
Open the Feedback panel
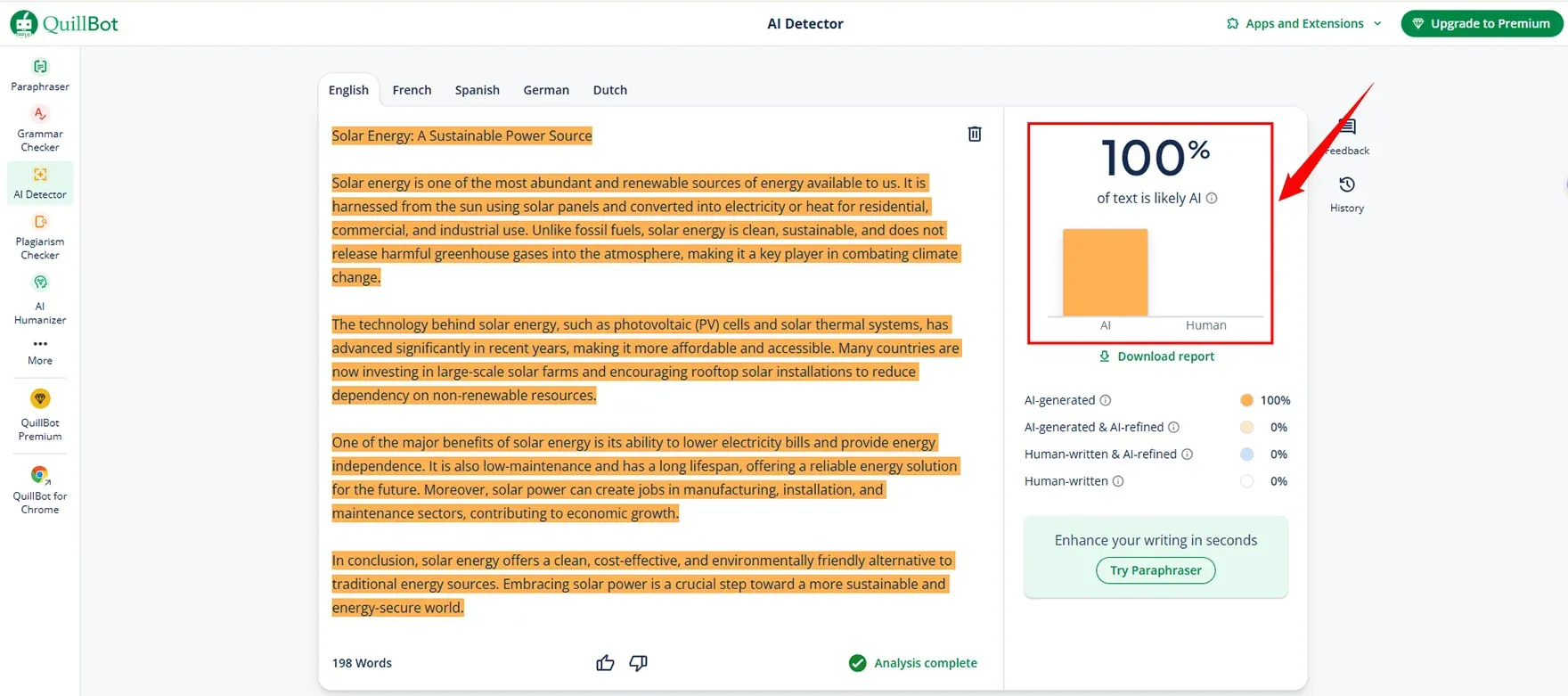click(1347, 137)
